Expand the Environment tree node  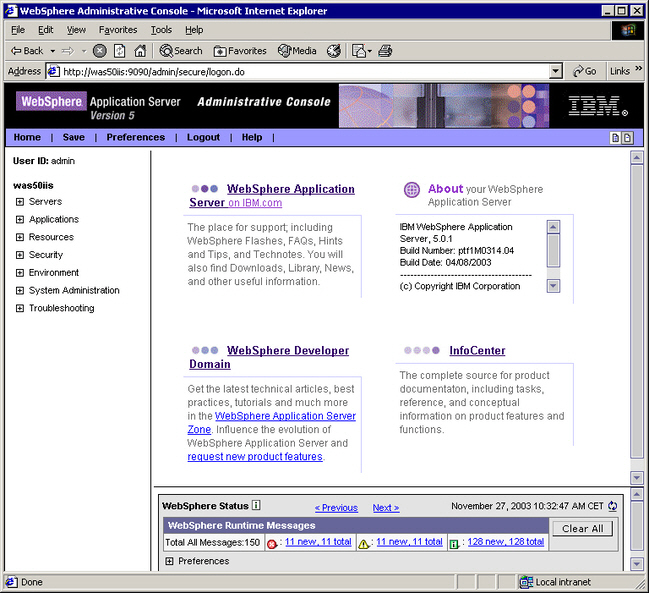click(19, 273)
